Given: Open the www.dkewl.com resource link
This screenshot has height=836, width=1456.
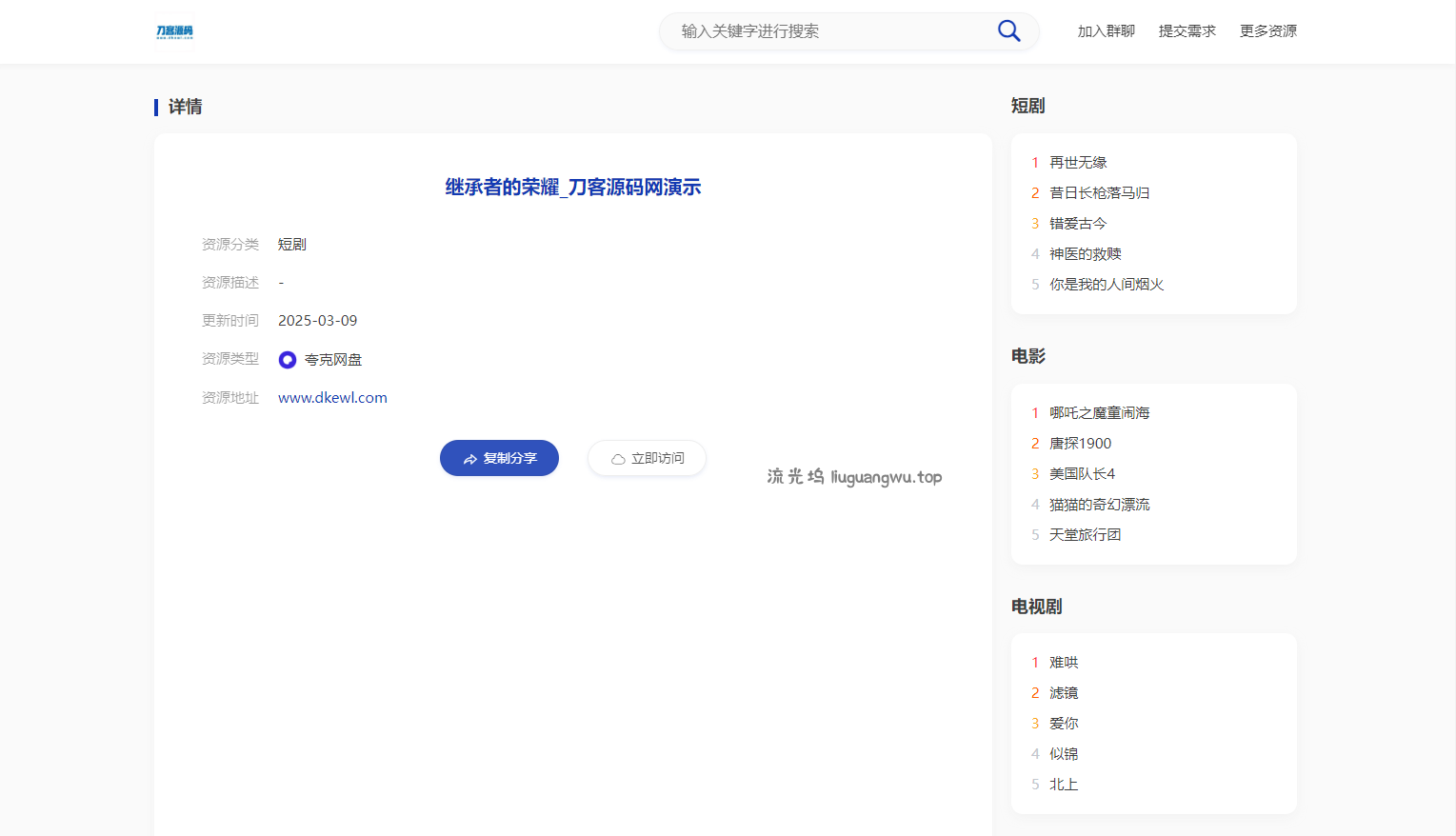Looking at the screenshot, I should (x=332, y=398).
